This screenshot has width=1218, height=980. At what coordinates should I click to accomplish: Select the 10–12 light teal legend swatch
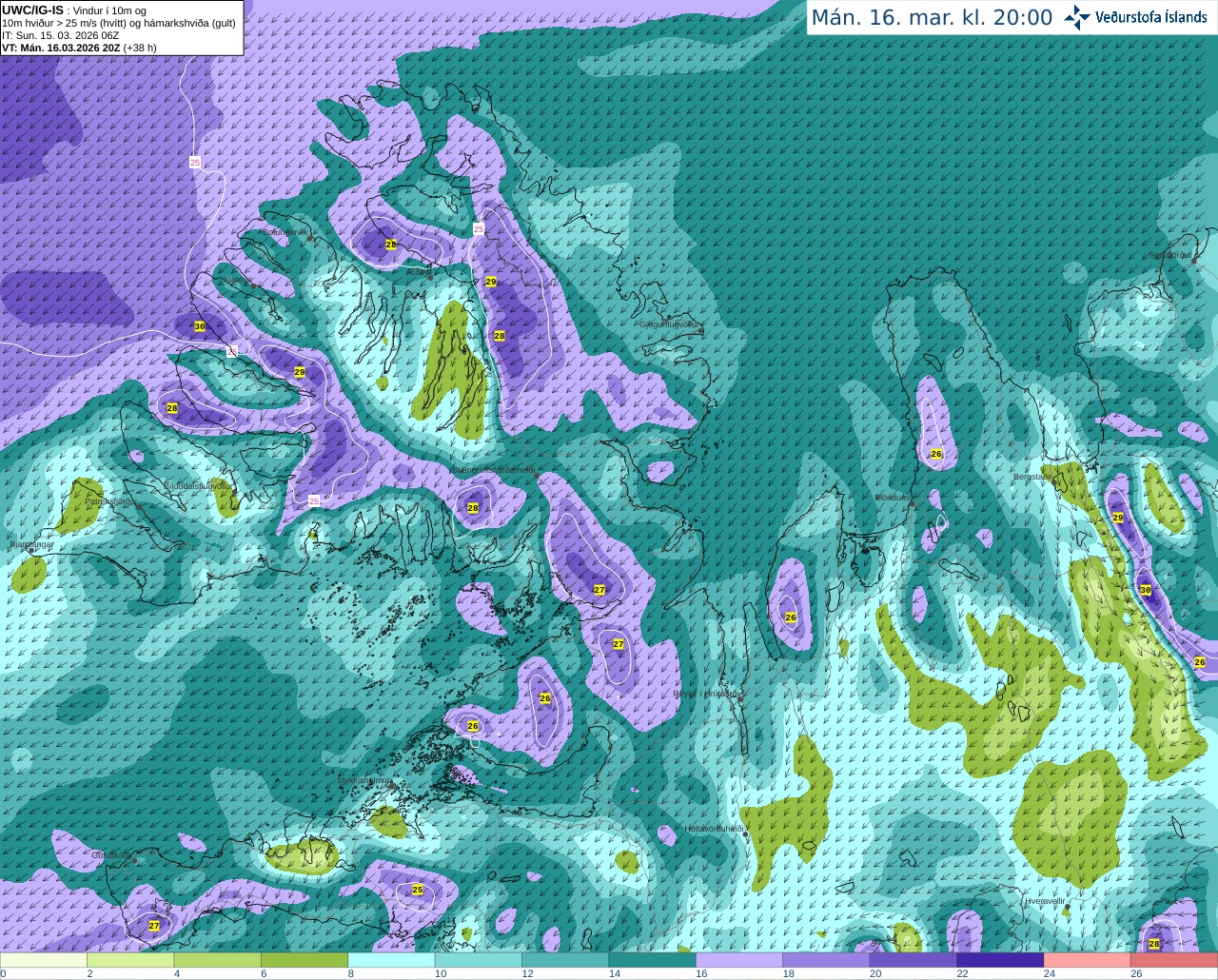479,961
